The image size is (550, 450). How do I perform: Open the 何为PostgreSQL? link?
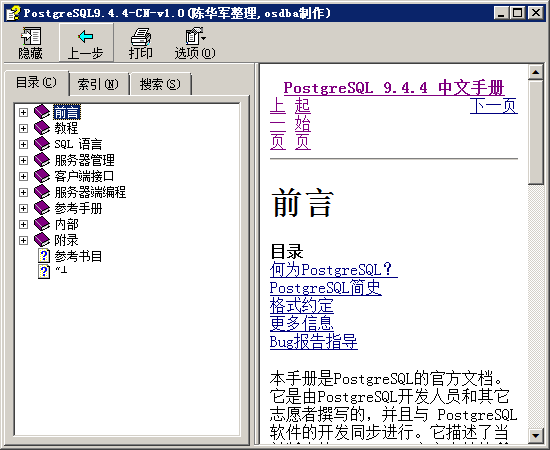point(334,269)
